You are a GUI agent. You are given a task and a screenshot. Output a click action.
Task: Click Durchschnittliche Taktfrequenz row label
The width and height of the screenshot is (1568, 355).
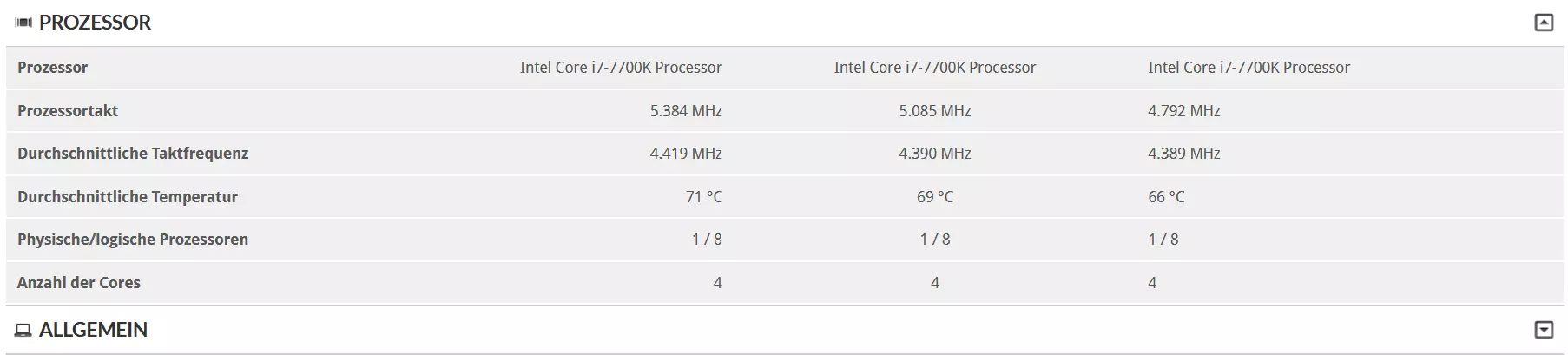(133, 154)
